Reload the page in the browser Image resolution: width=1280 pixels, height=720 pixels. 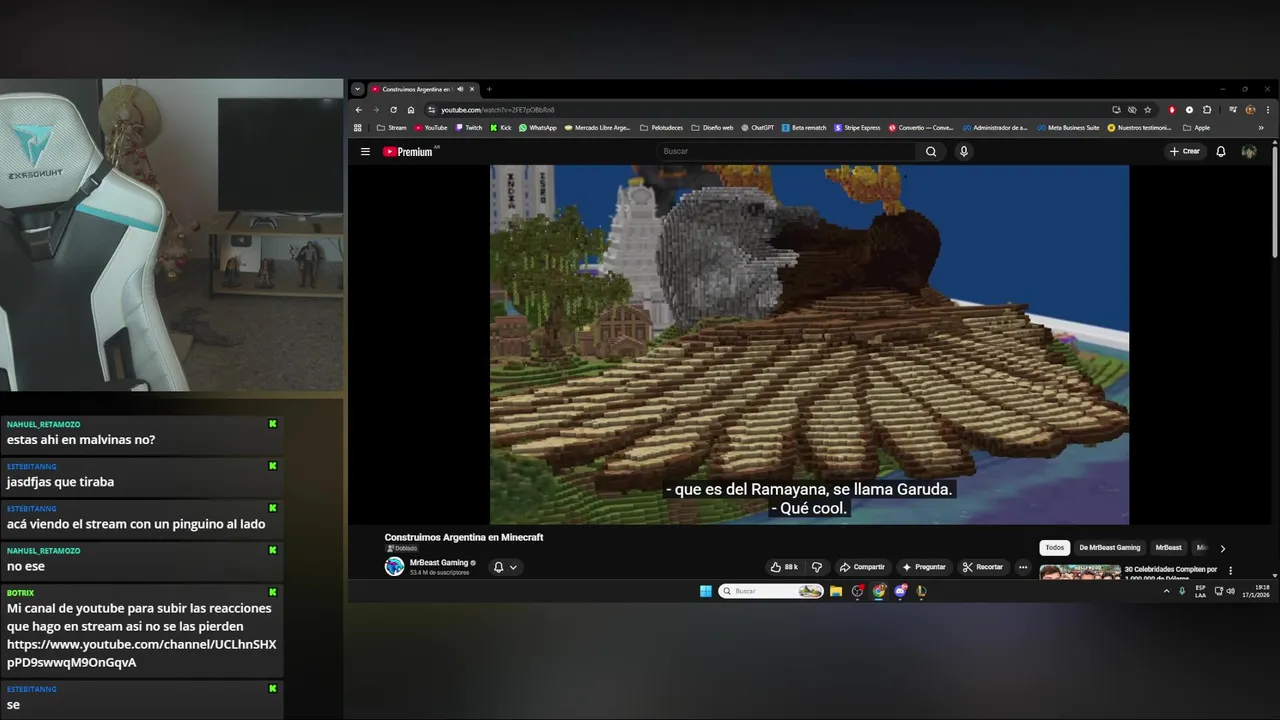tap(393, 110)
